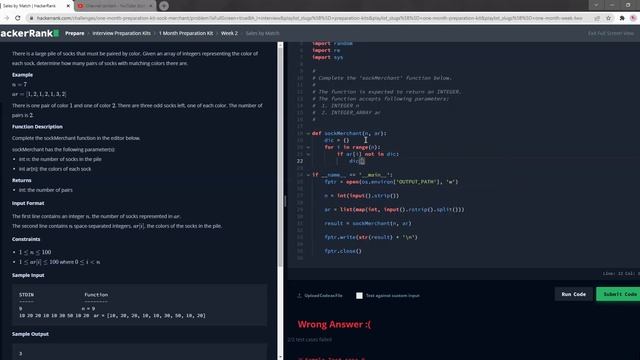640x360 pixels.
Task: Click the 'Constraints' heading
Action: [26, 239]
